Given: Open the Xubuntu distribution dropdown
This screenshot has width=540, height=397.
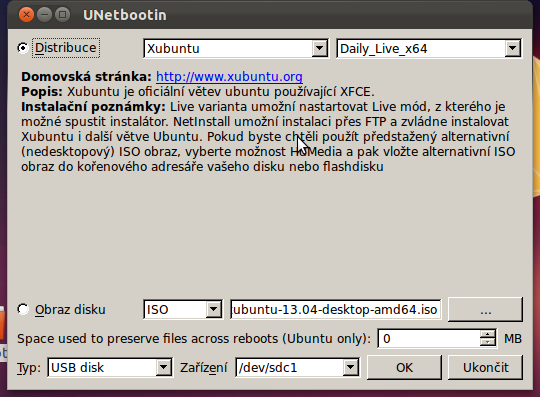Looking at the screenshot, I should [x=236, y=49].
